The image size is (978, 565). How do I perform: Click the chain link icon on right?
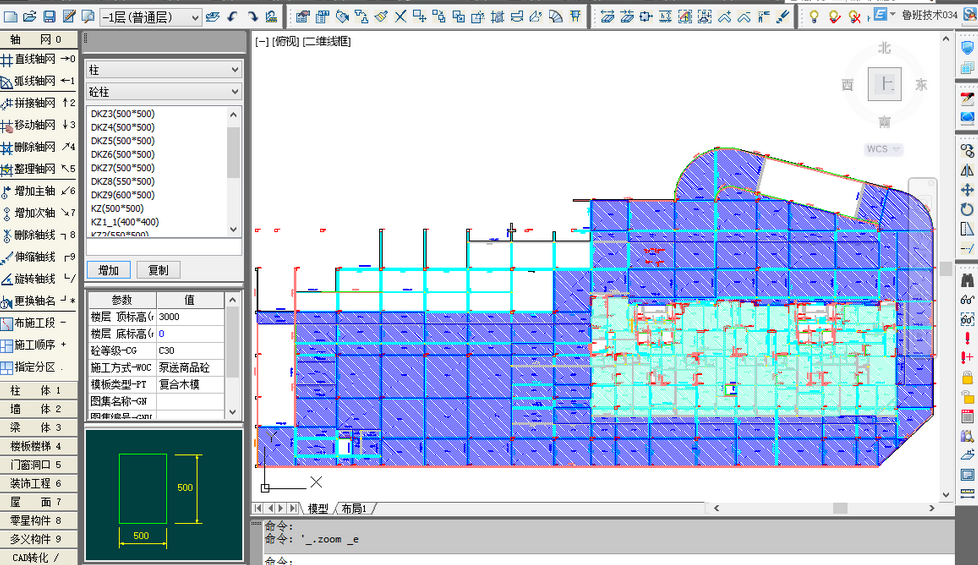point(967,150)
